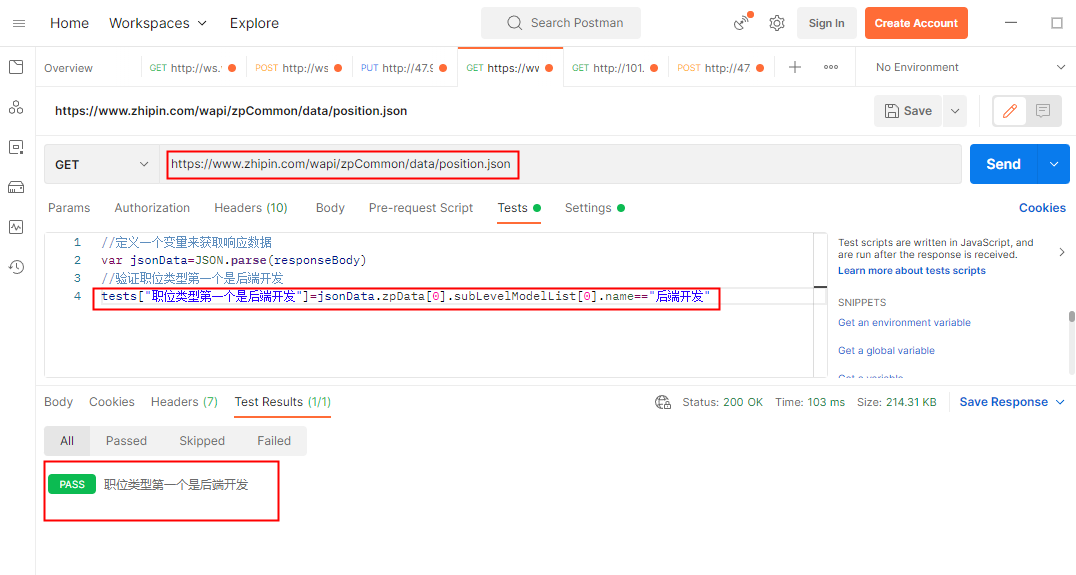The image size is (1076, 575).
Task: Open History sidebar icon
Action: coord(16,267)
